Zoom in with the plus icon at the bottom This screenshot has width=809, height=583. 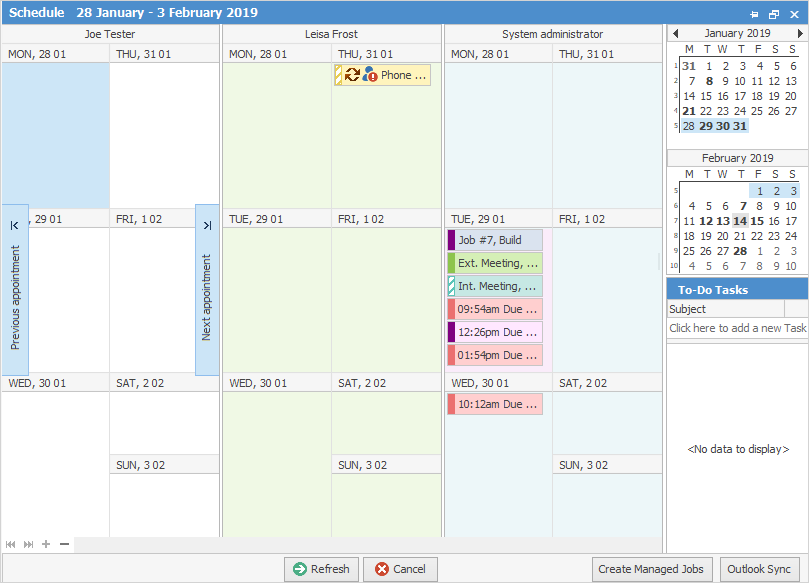point(45,544)
